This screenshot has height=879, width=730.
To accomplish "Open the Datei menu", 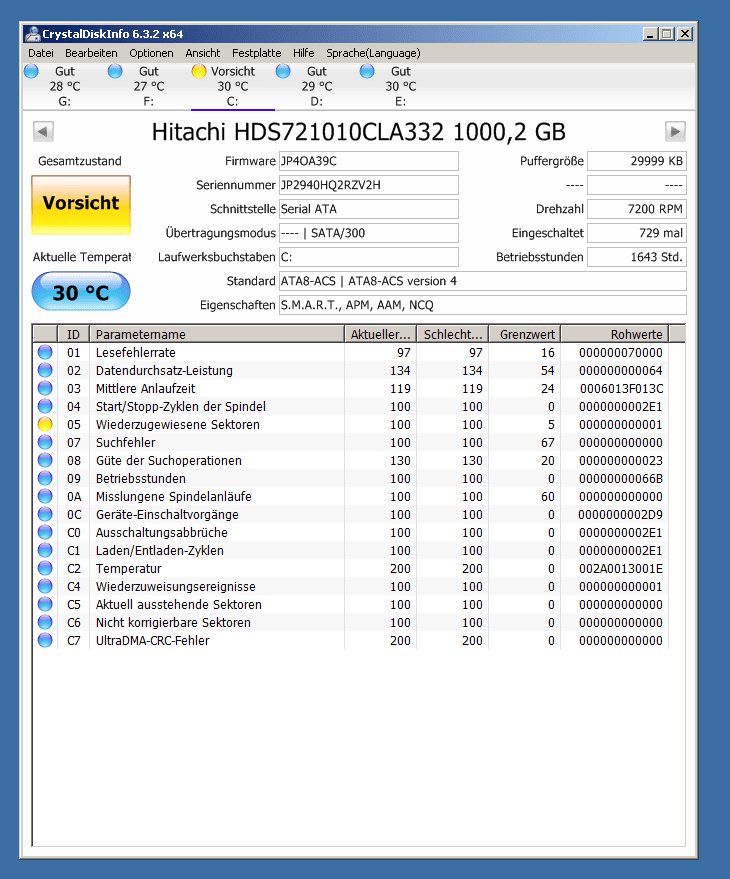I will tap(41, 53).
